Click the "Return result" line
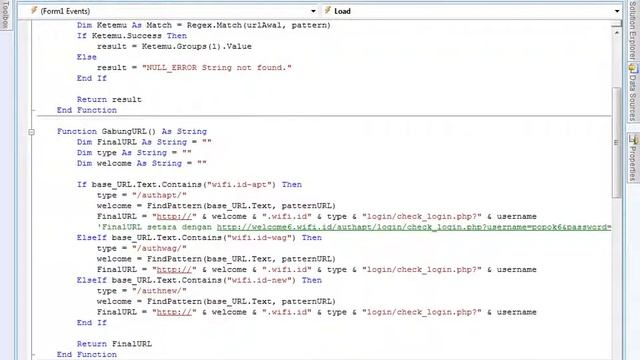Viewport: 640px width, 360px height. coord(109,100)
